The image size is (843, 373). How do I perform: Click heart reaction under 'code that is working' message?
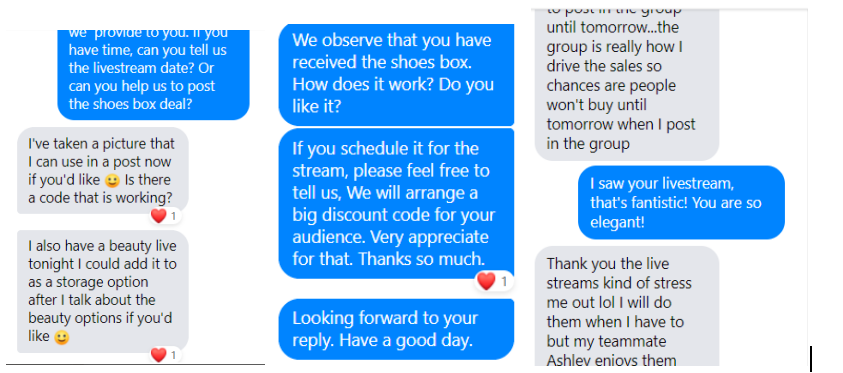click(158, 216)
